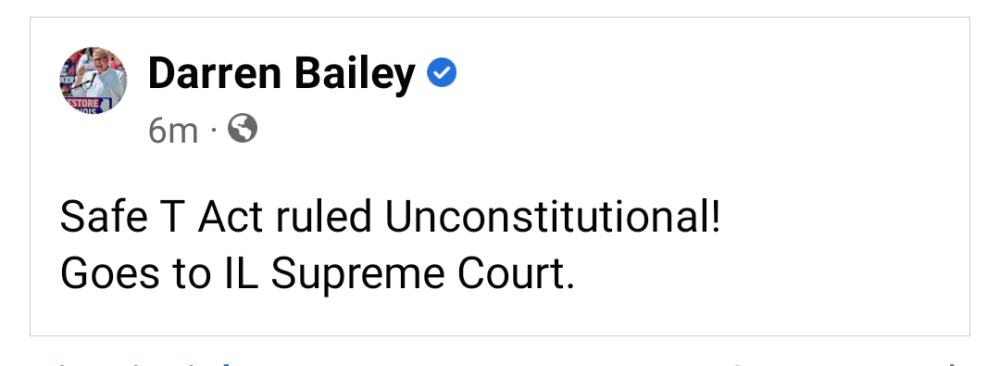Viewport: 1000px width, 366px height.
Task: Click the RESTORE sign inside the profile photo
Action: 83,103
